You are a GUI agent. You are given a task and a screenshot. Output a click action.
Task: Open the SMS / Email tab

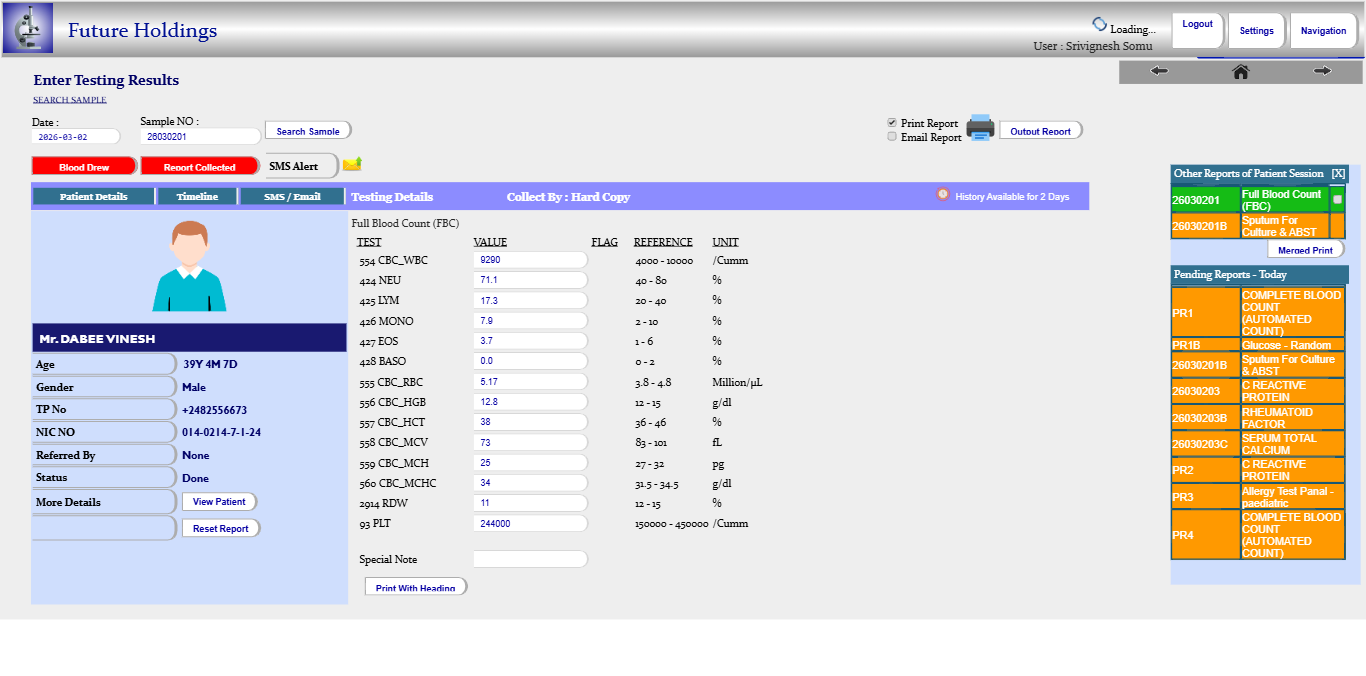[292, 197]
